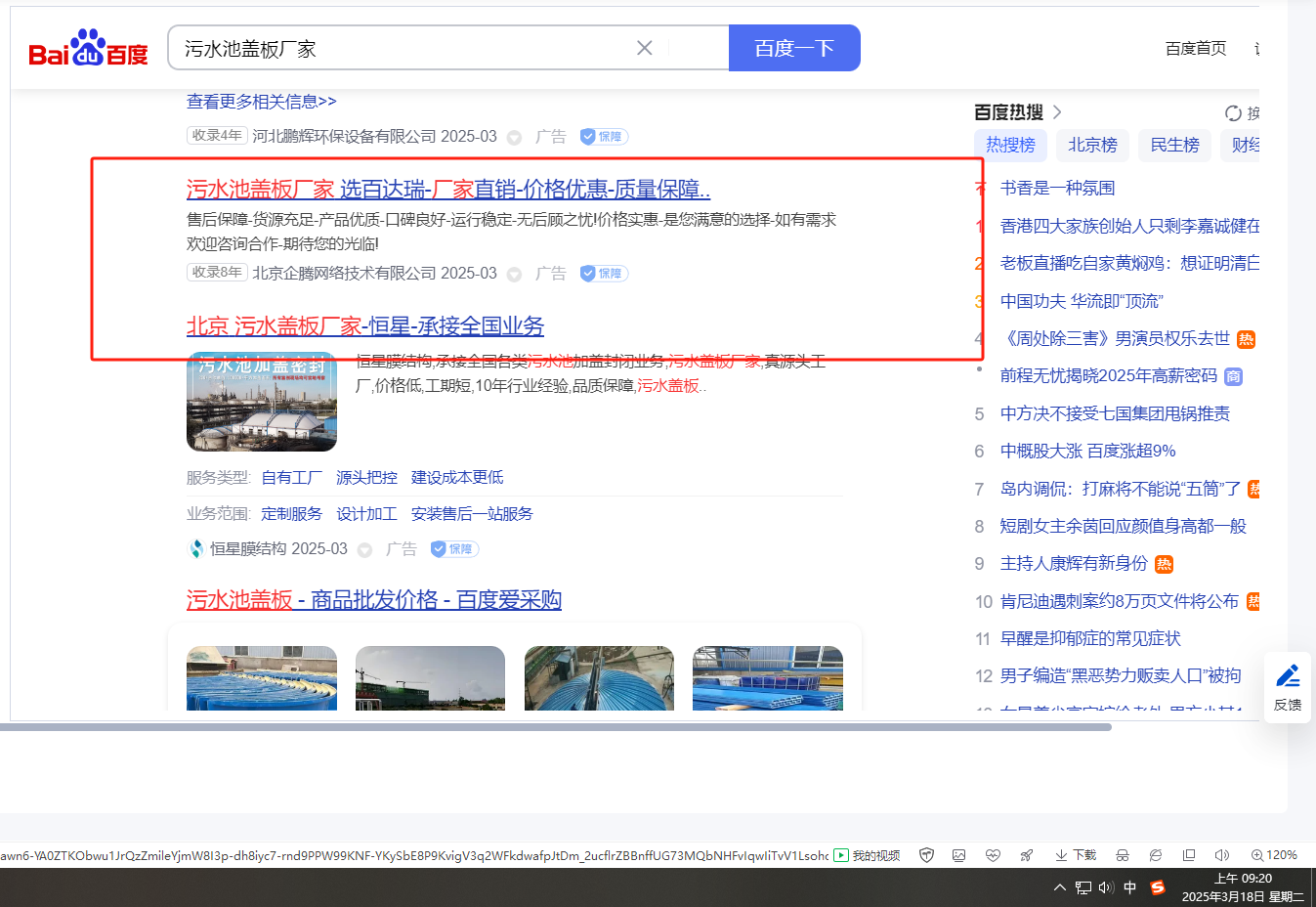This screenshot has width=1316, height=907.
Task: Click the Windows taskbar volume icon
Action: coord(1106,887)
